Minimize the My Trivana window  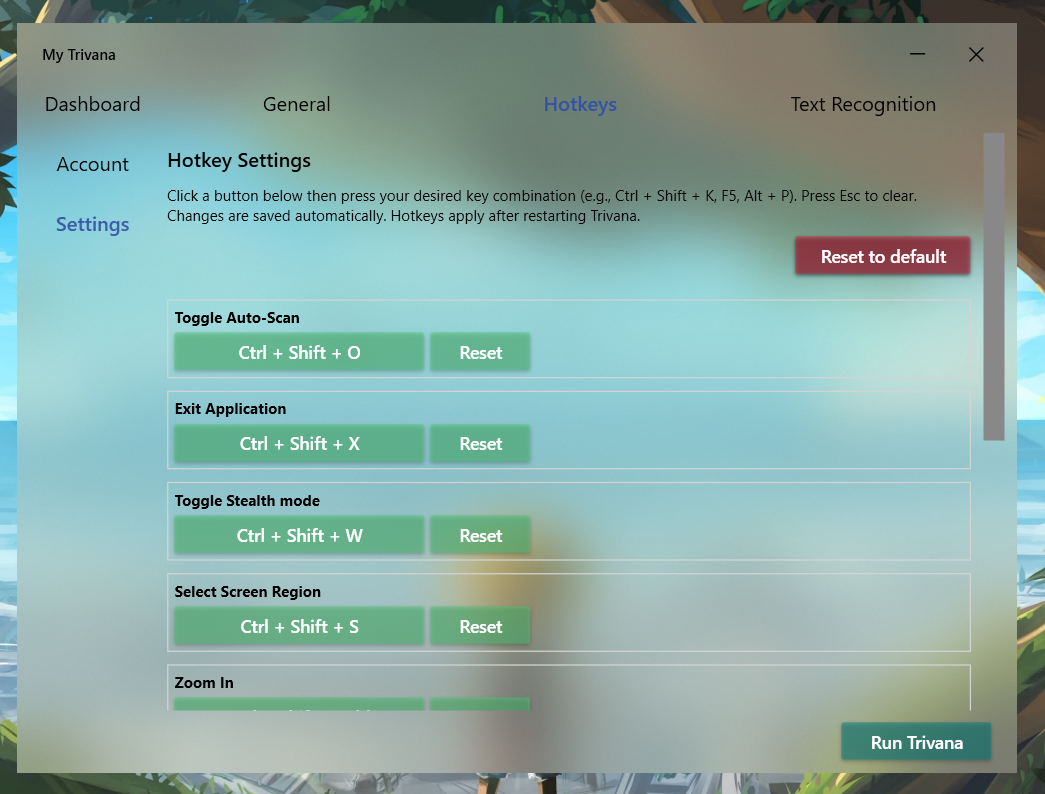point(918,54)
